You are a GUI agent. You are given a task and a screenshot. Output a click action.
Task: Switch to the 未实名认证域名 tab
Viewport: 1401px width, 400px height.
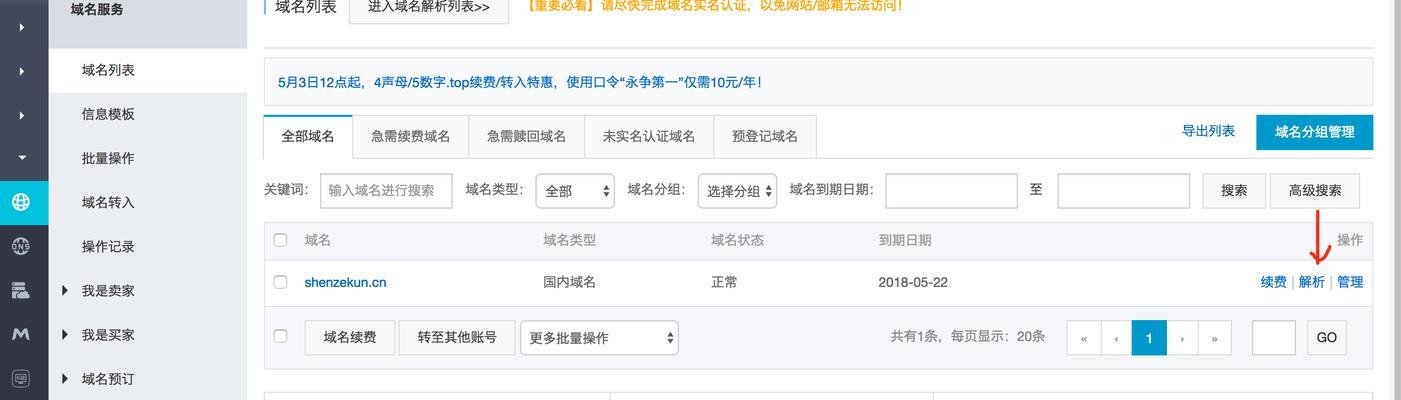(x=648, y=136)
